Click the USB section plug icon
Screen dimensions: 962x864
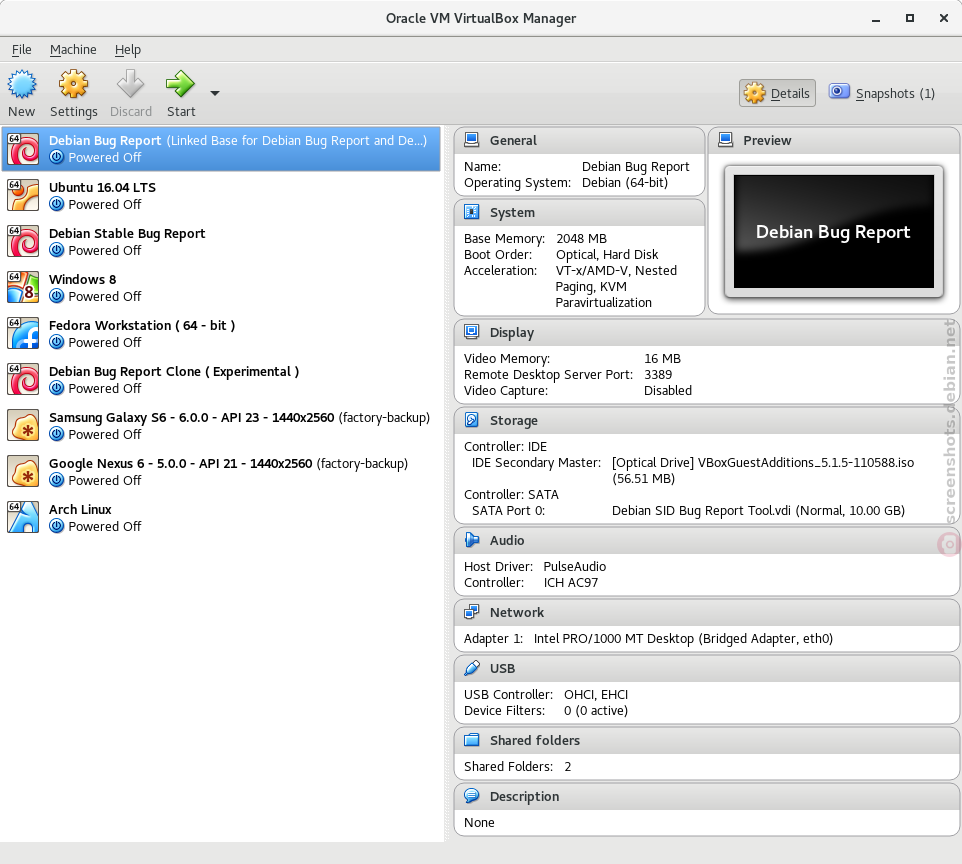472,668
